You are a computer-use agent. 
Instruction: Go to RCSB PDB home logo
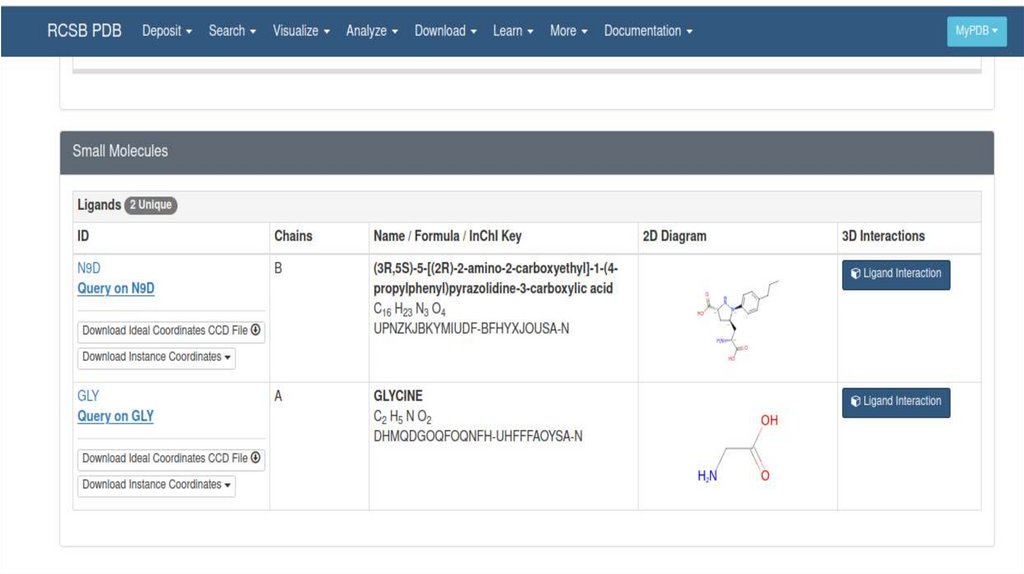84,31
